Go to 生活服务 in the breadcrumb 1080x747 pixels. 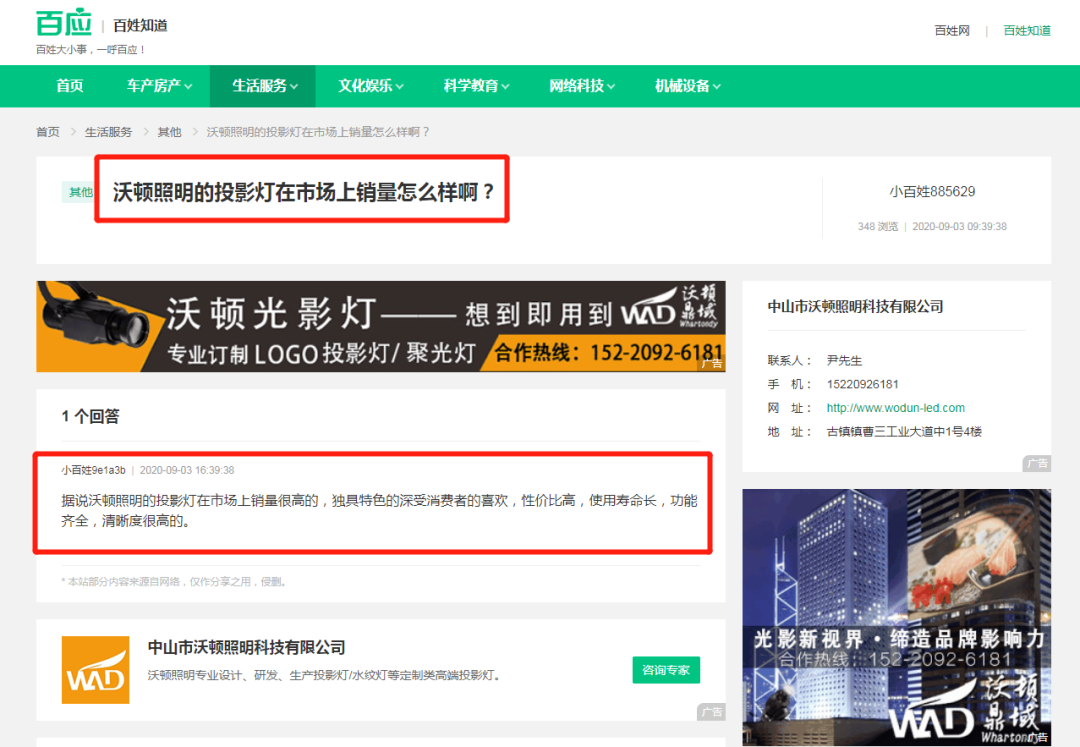[108, 131]
